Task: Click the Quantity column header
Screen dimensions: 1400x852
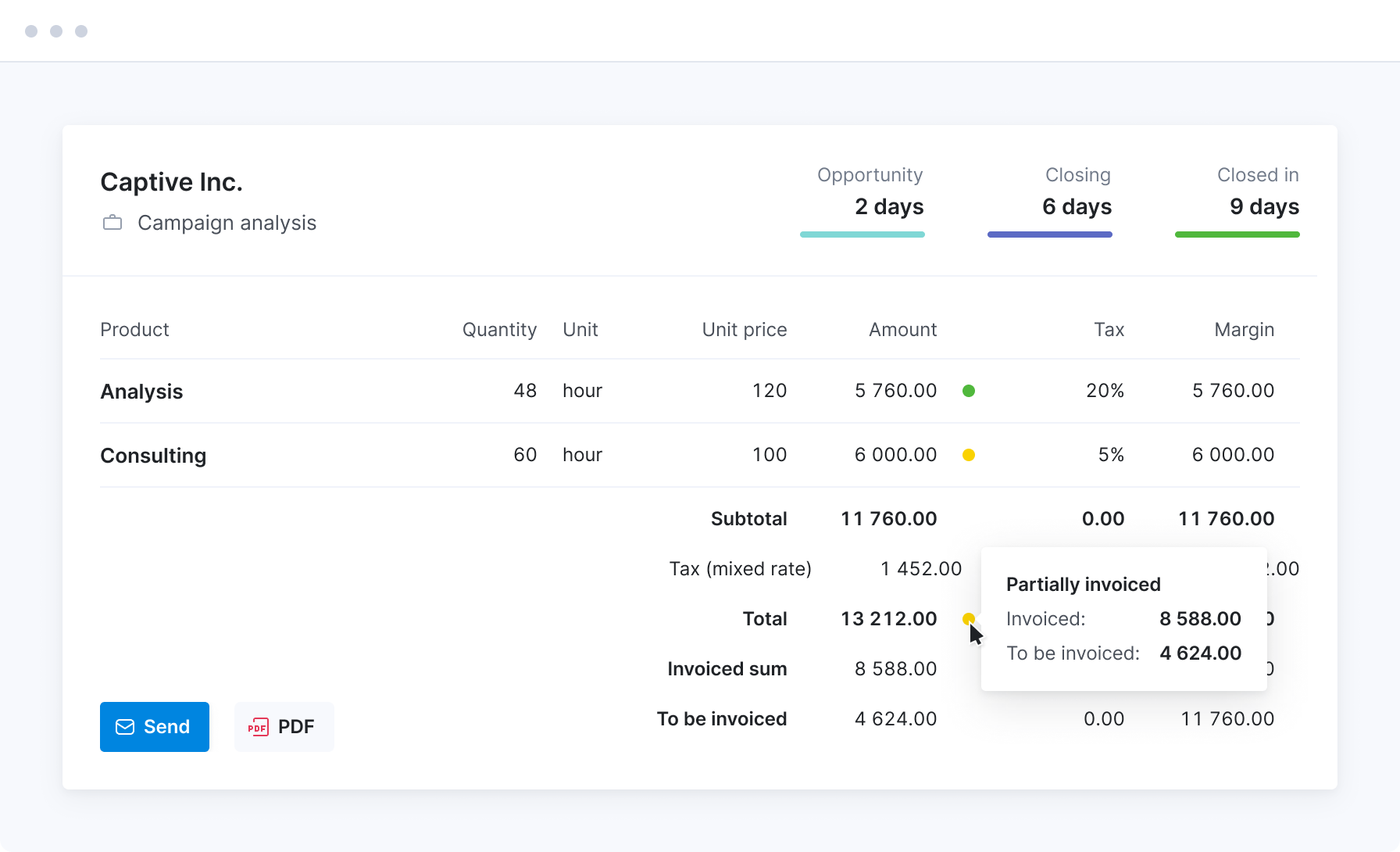Action: coord(499,330)
